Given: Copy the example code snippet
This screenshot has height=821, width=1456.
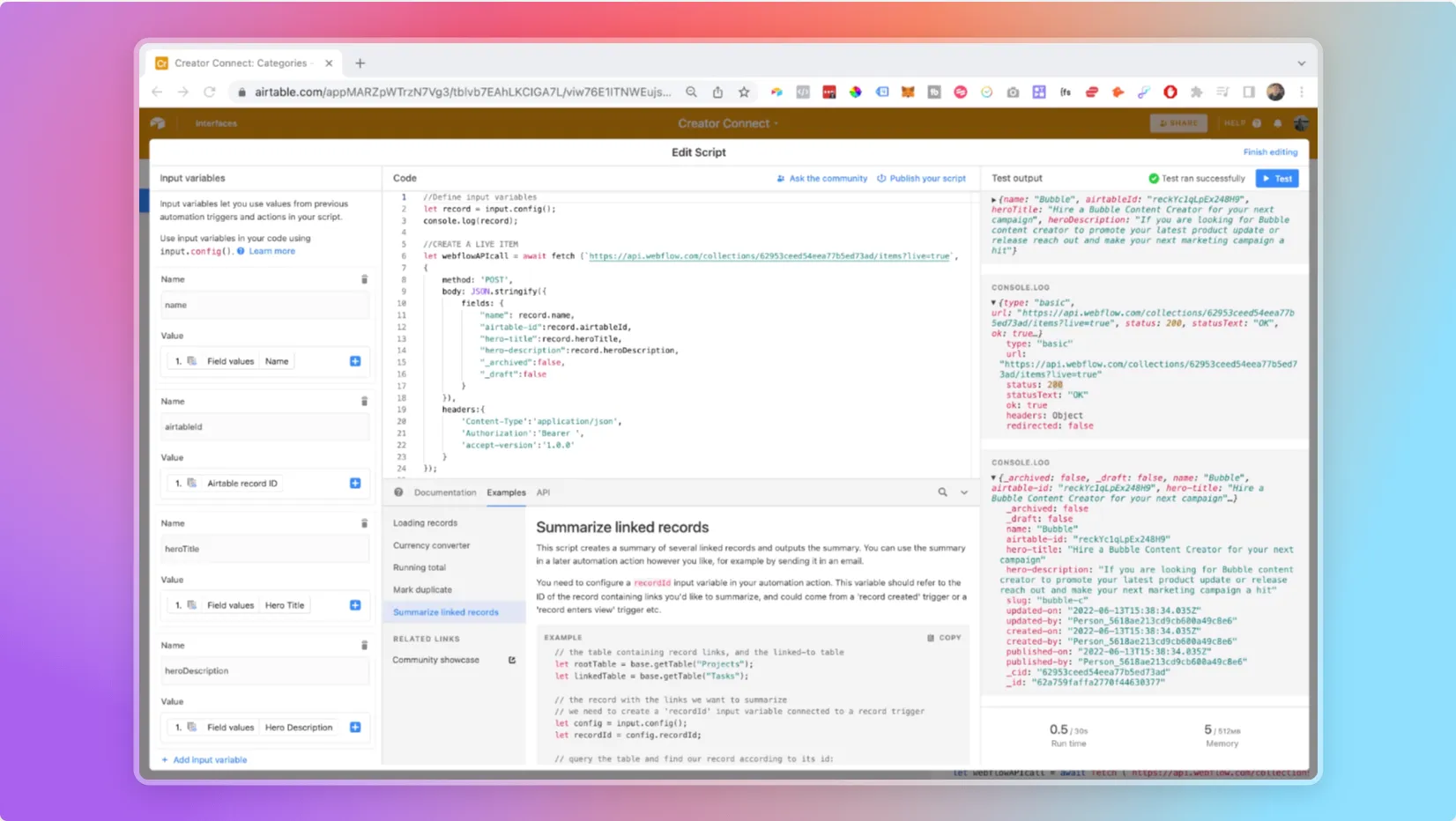Looking at the screenshot, I should [942, 637].
